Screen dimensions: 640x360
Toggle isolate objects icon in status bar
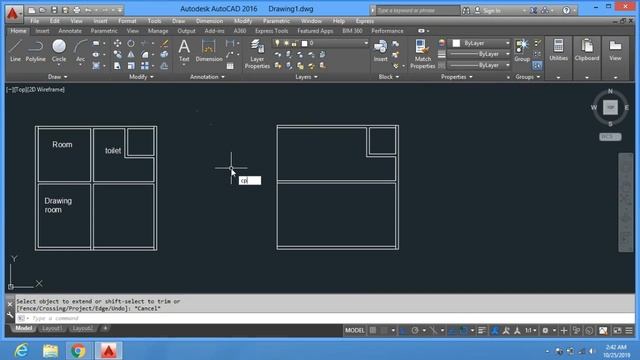(x=576, y=331)
